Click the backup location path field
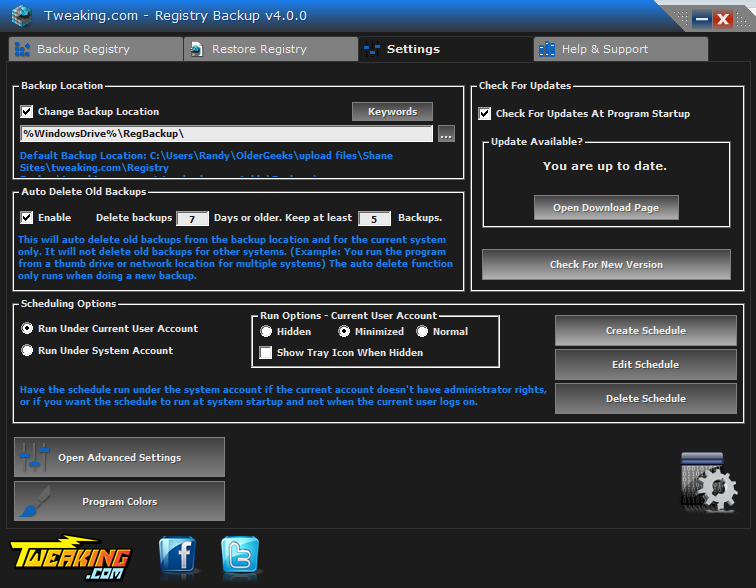The width and height of the screenshot is (756, 588). (x=226, y=134)
